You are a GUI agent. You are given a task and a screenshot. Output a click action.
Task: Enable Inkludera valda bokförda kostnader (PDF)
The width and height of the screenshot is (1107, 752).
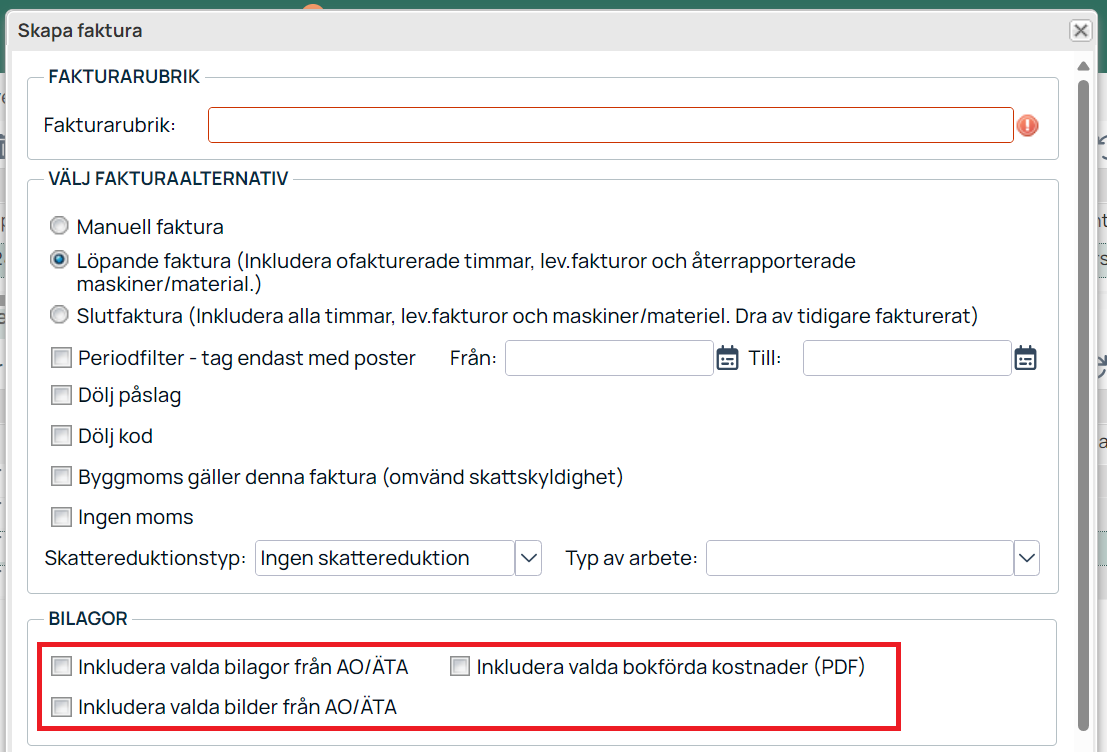pyautogui.click(x=460, y=666)
